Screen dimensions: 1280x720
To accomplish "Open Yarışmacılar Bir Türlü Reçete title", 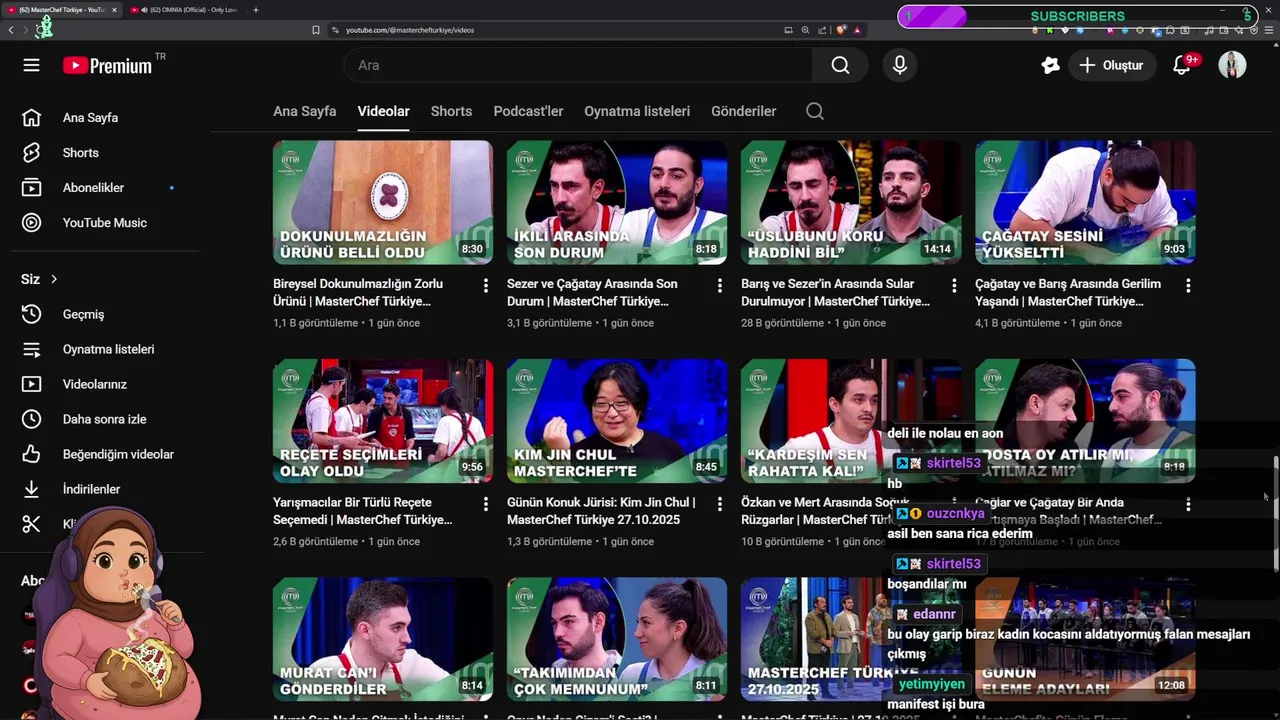I will (362, 510).
